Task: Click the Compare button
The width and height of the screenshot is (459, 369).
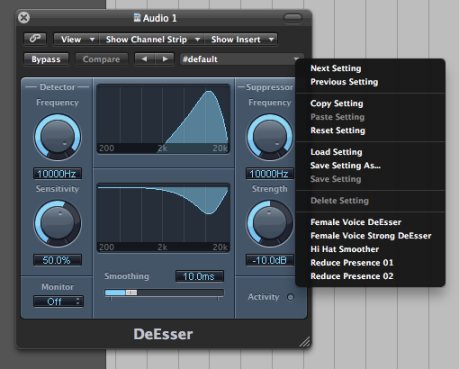Action: (101, 59)
